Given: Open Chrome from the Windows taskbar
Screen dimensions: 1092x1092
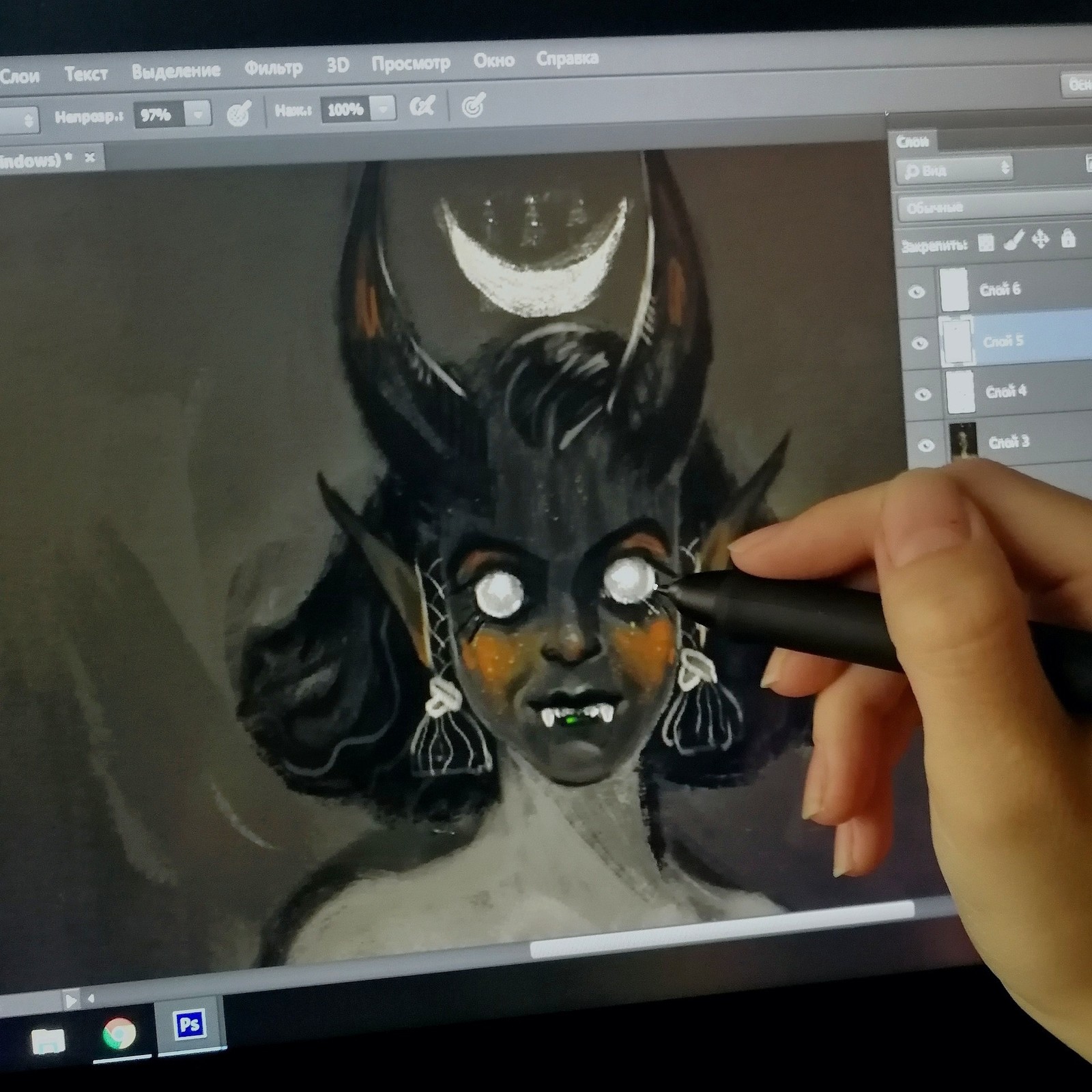Looking at the screenshot, I should (119, 1033).
